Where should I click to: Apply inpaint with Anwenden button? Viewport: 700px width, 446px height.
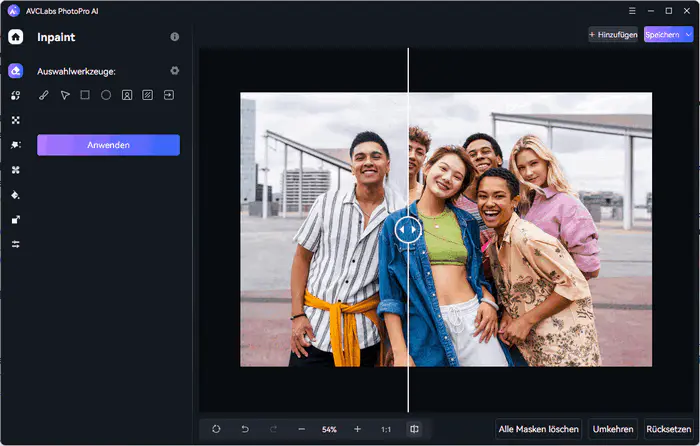pyautogui.click(x=108, y=145)
